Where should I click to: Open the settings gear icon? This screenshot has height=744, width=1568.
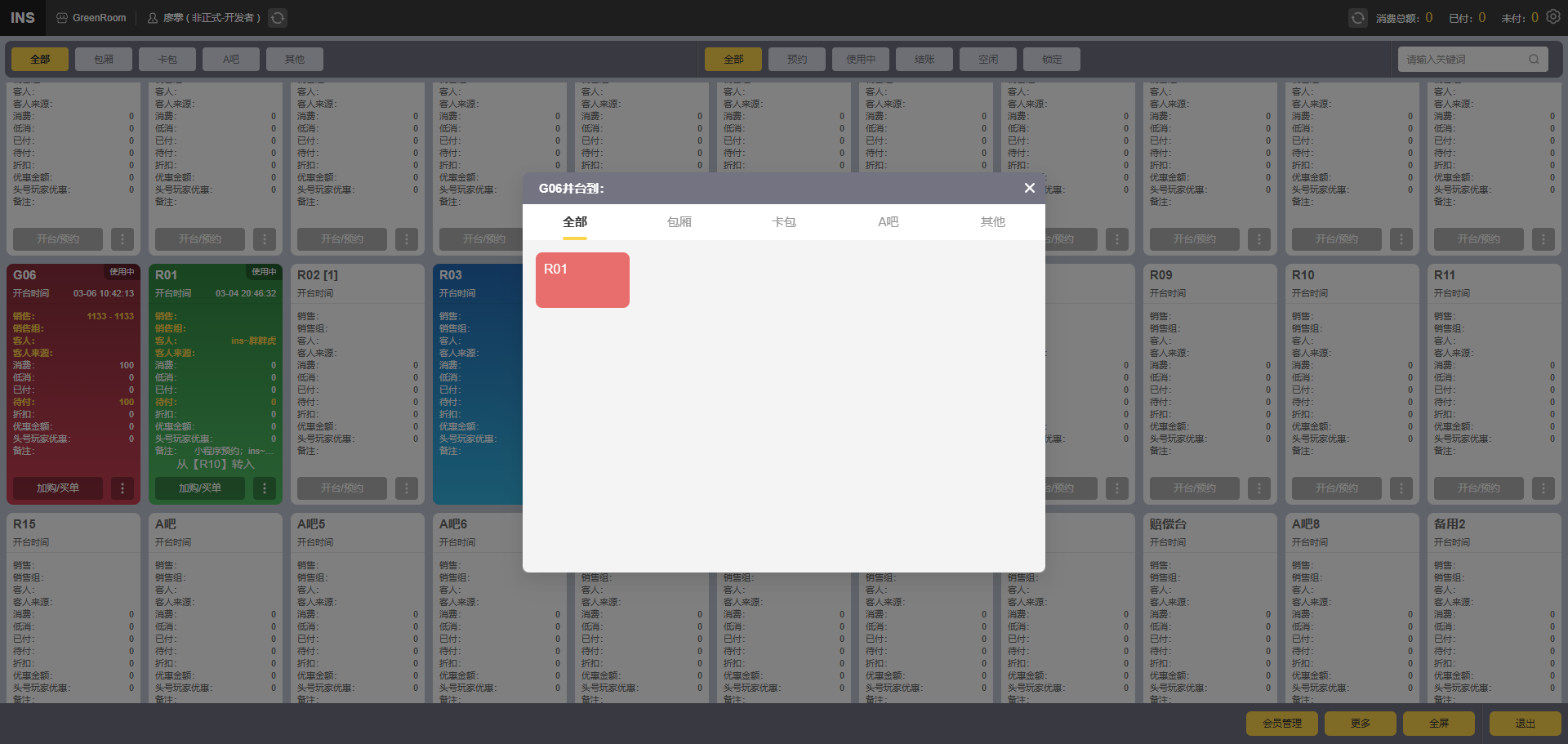(x=1553, y=16)
